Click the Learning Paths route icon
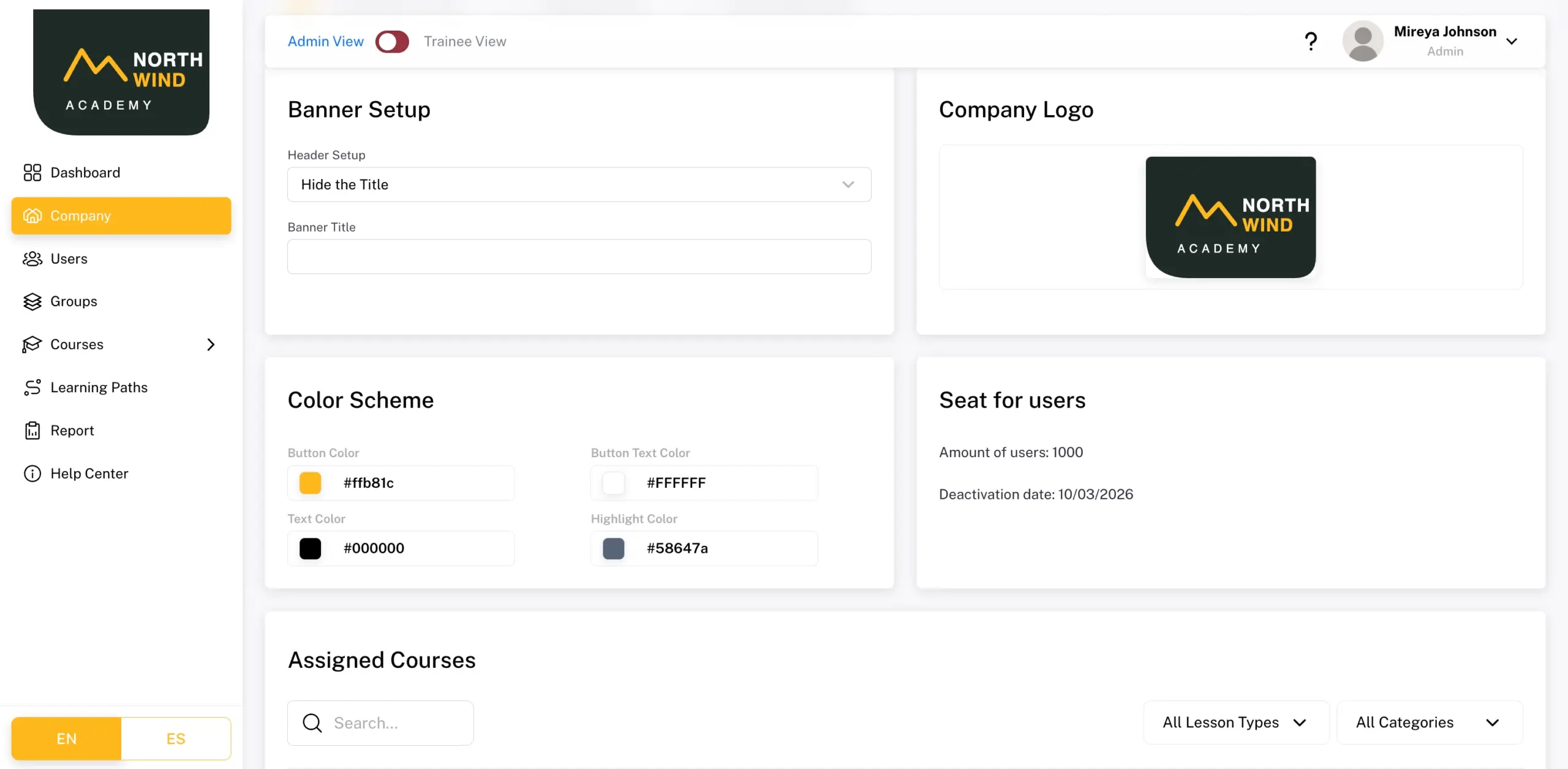This screenshot has width=1568, height=769. (32, 387)
